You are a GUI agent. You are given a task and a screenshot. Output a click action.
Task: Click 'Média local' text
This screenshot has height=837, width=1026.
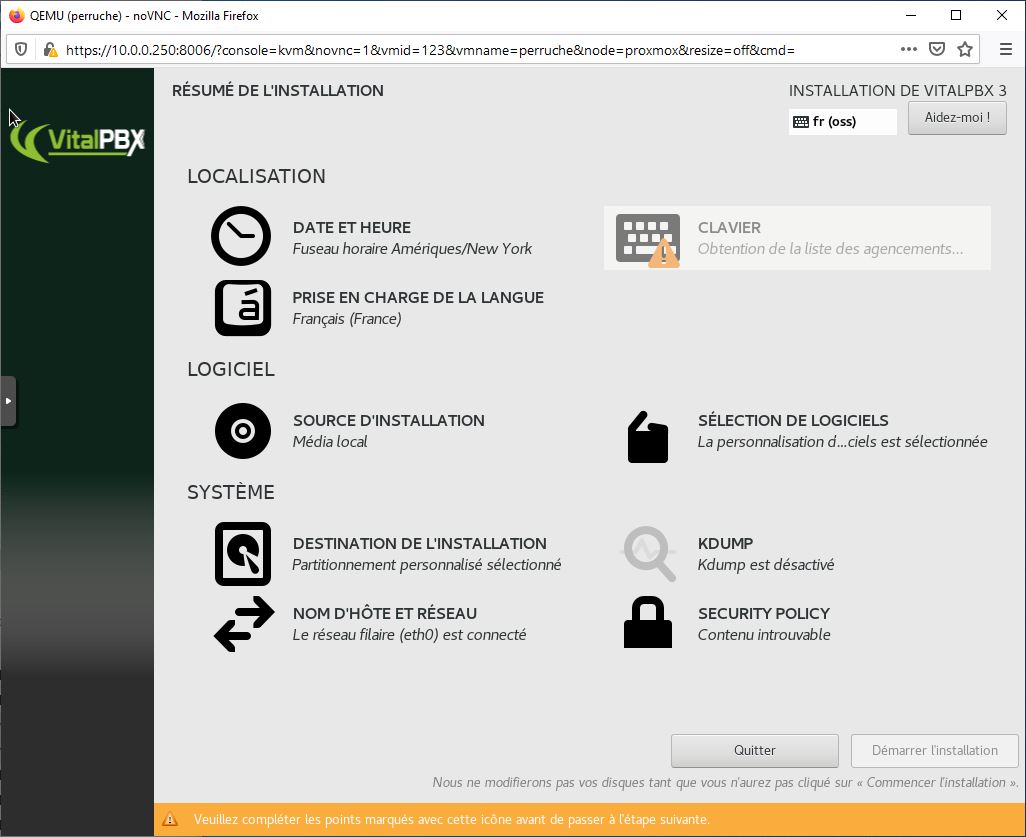(330, 442)
